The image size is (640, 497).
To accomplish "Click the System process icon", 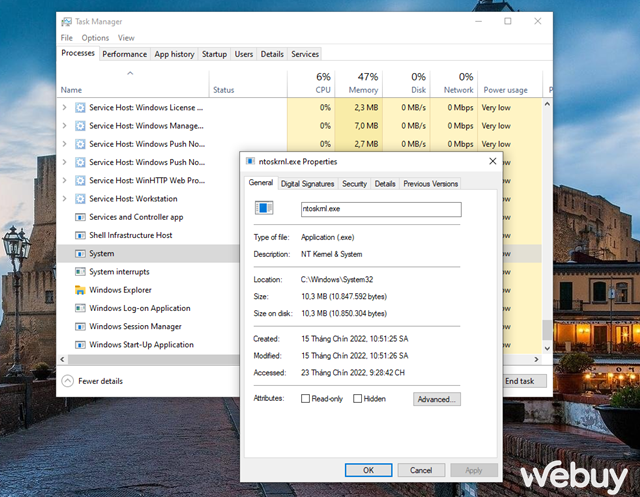I will coord(80,253).
